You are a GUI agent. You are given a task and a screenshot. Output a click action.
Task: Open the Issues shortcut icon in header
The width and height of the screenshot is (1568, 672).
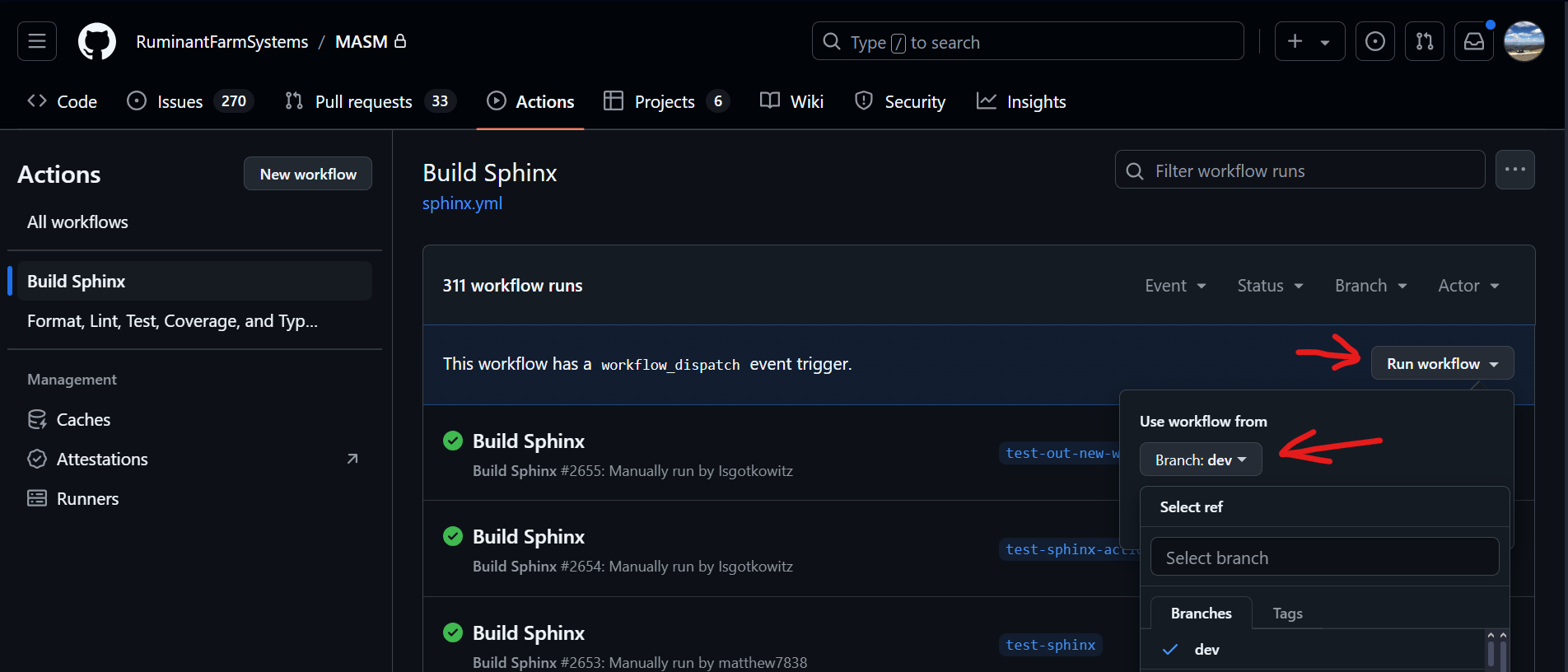pos(1375,41)
